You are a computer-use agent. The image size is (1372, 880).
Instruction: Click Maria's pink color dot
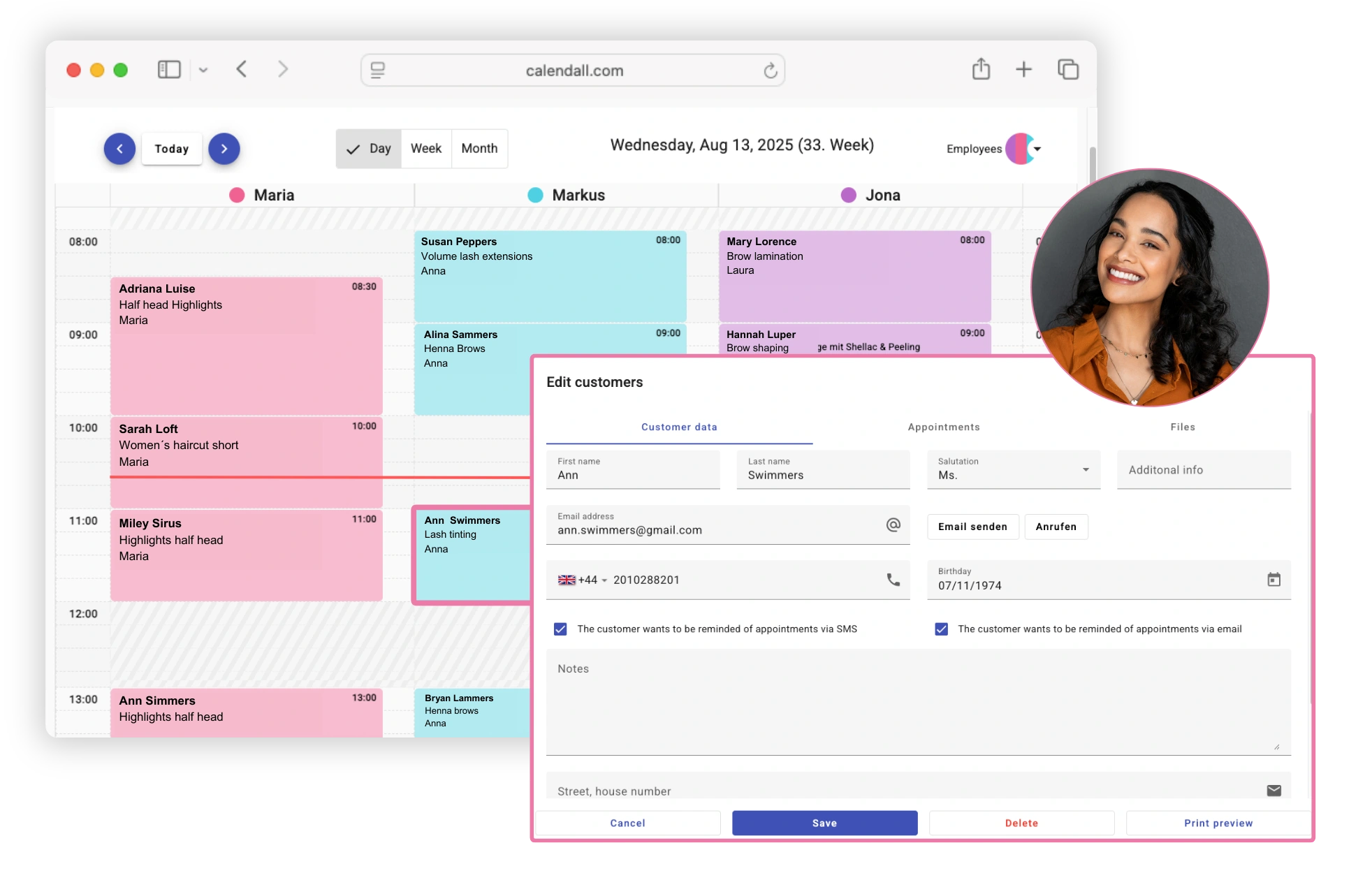coord(237,195)
